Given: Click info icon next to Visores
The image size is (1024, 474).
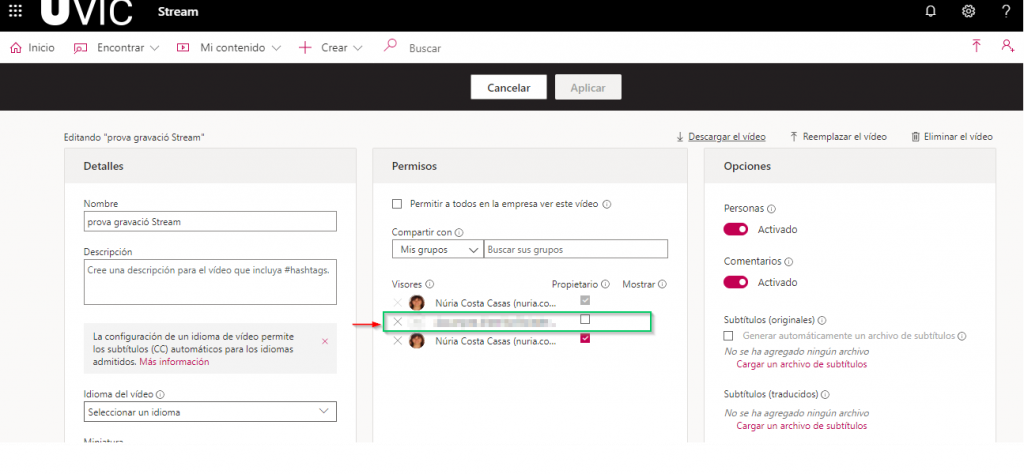Looking at the screenshot, I should tap(430, 284).
